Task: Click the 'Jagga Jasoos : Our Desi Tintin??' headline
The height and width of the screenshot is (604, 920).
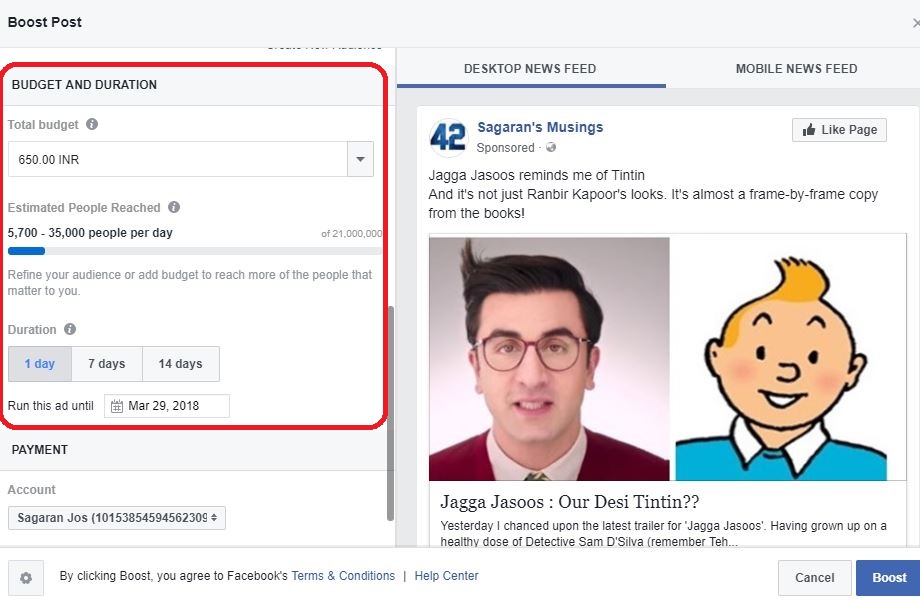Action: [569, 502]
